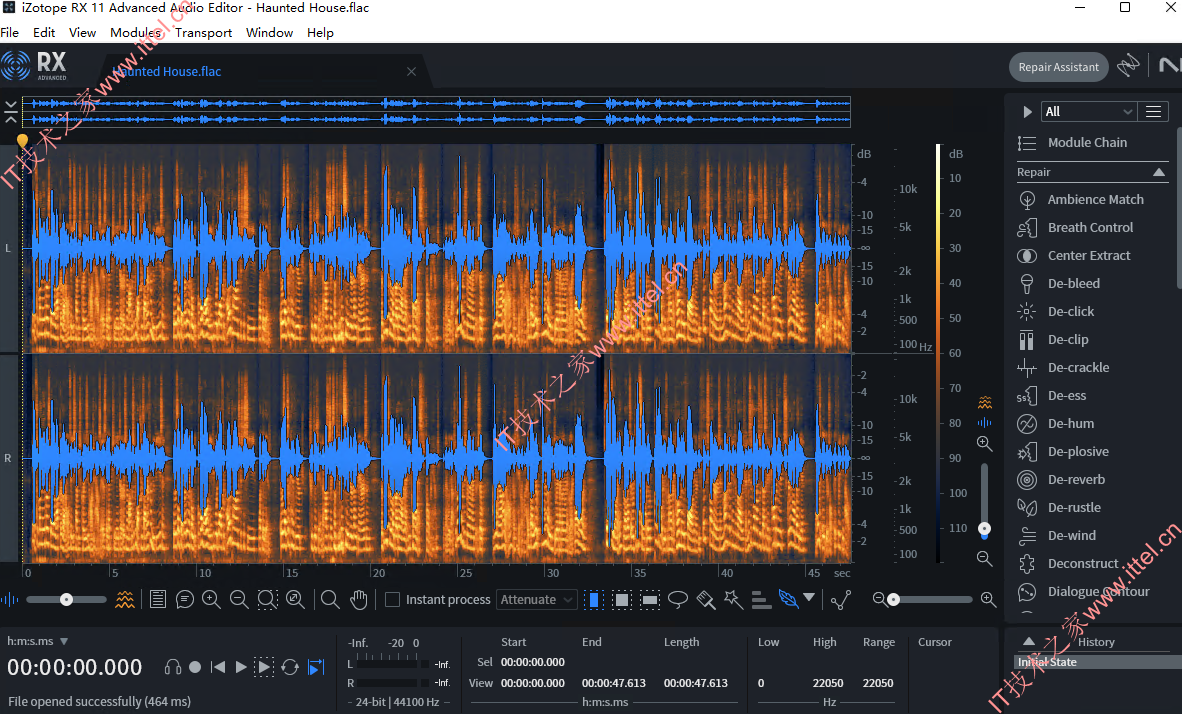Toggle right channel R selection
This screenshot has height=714, width=1182.
8,458
